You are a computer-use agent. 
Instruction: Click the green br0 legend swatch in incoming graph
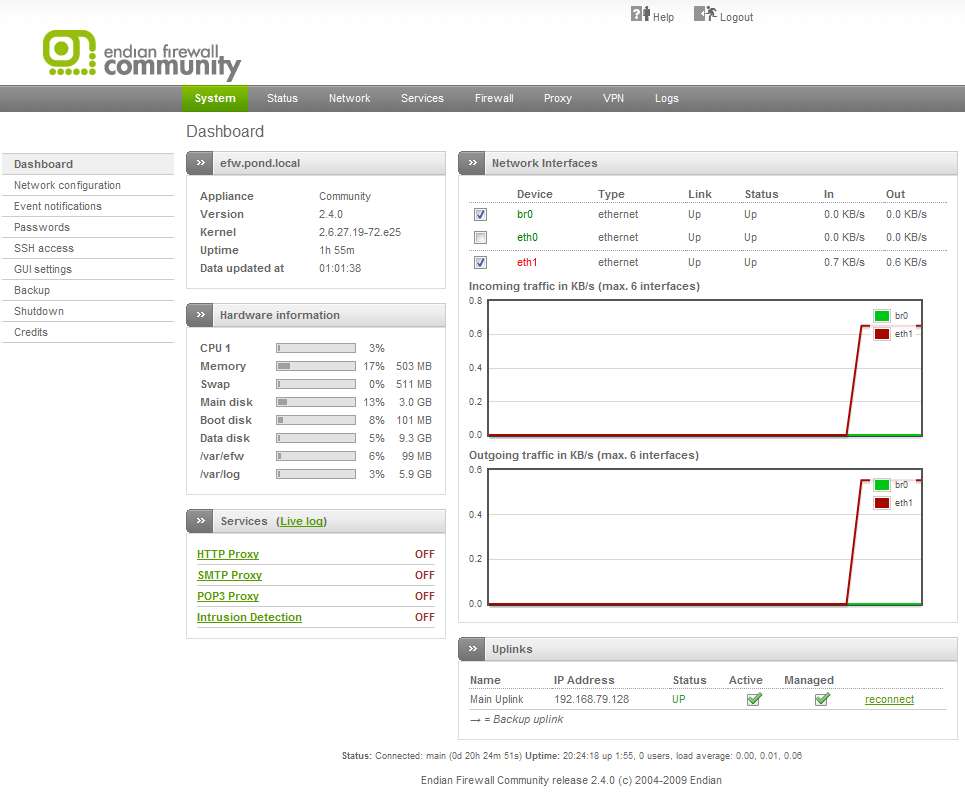(x=881, y=316)
